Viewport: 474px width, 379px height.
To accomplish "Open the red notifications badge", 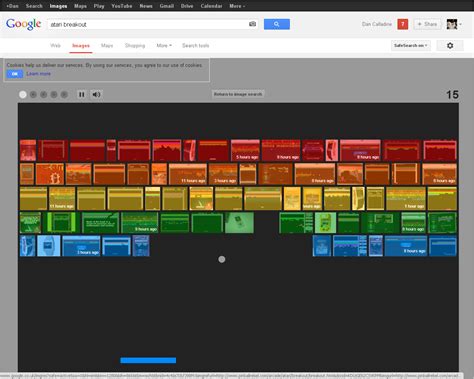I will pyautogui.click(x=403, y=24).
